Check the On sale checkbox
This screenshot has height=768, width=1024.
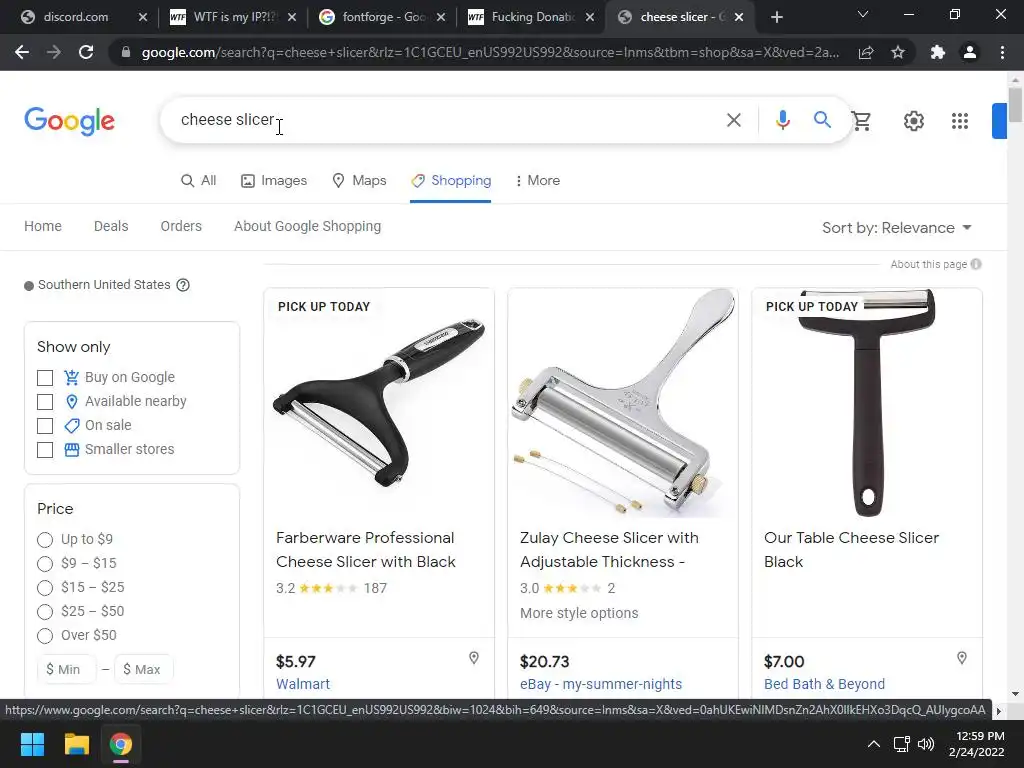click(45, 426)
